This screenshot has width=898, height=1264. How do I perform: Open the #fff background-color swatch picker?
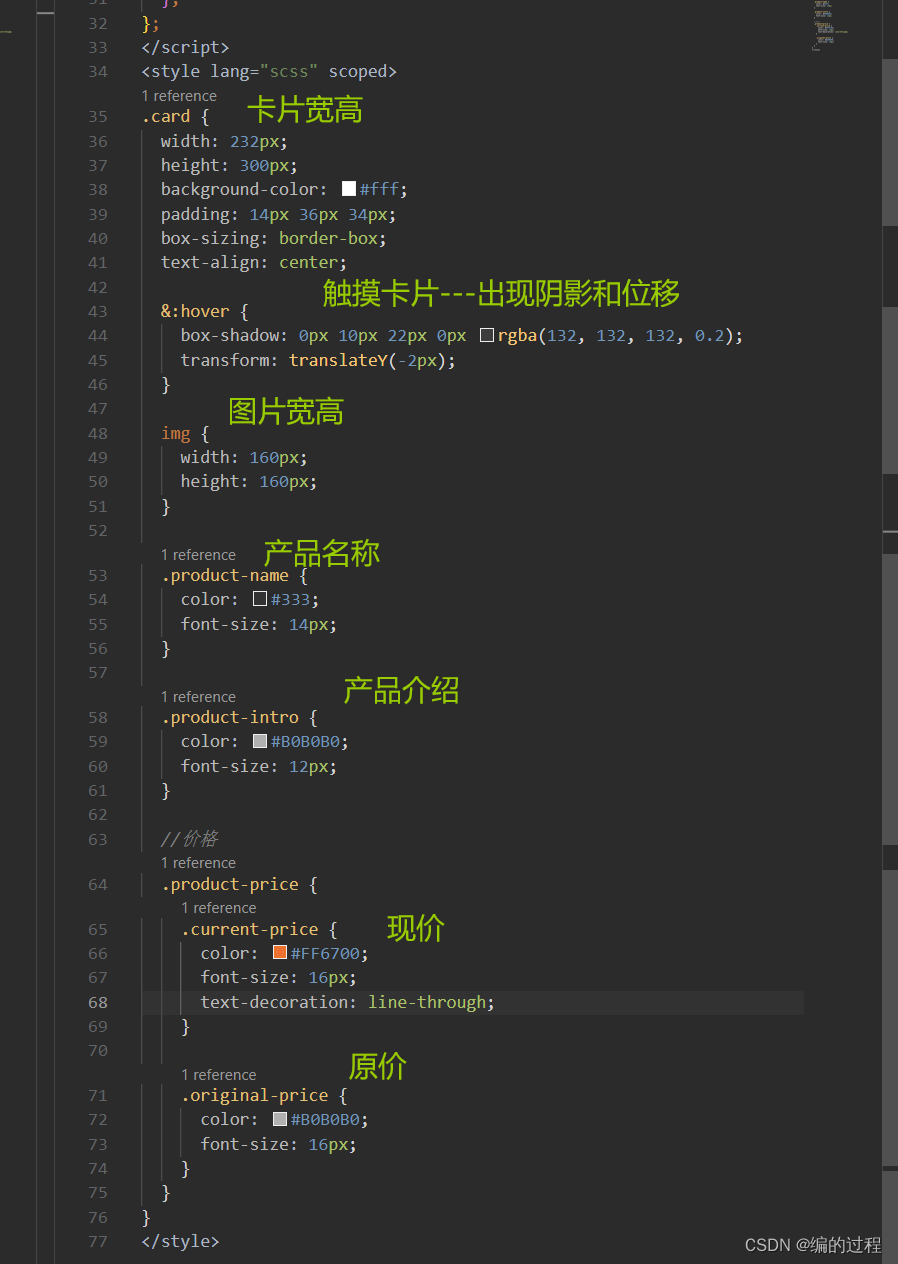(x=349, y=189)
